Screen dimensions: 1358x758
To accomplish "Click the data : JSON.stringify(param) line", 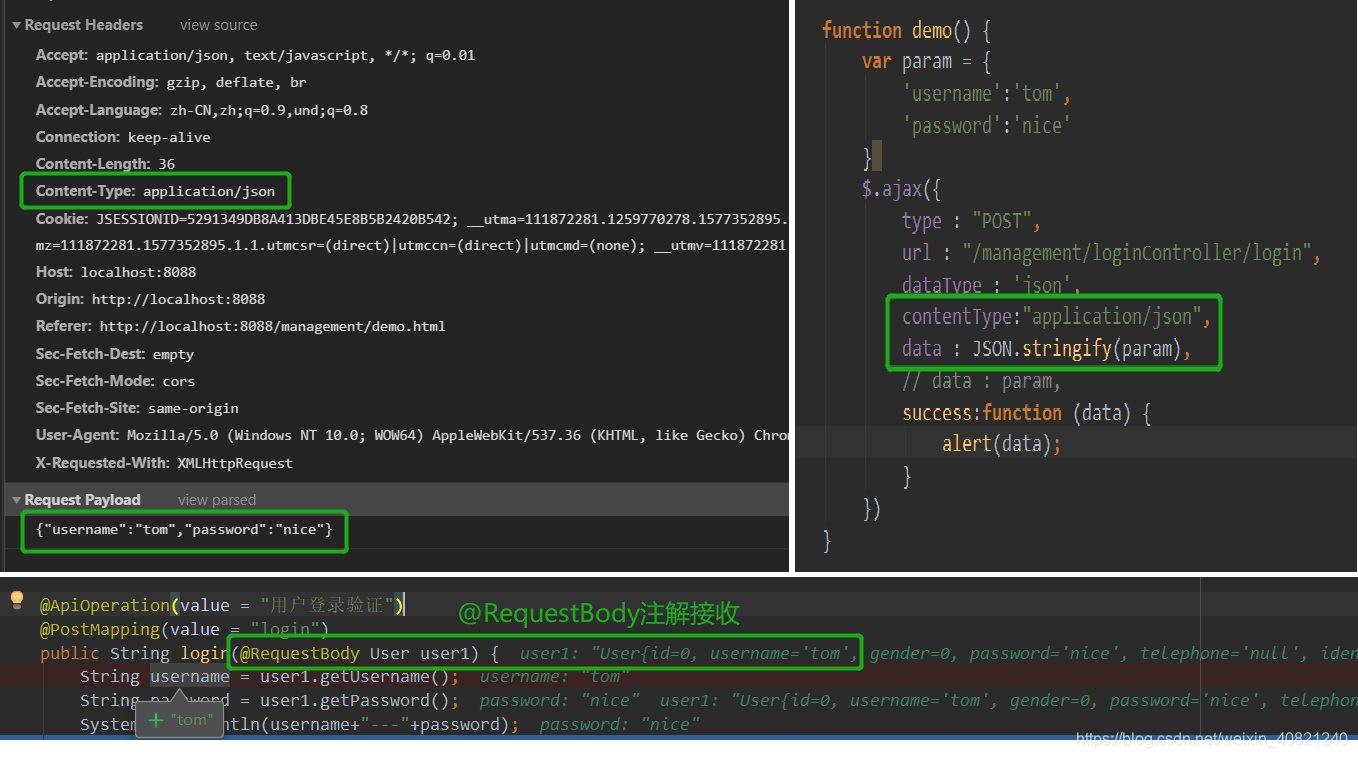I will pyautogui.click(x=1047, y=348).
